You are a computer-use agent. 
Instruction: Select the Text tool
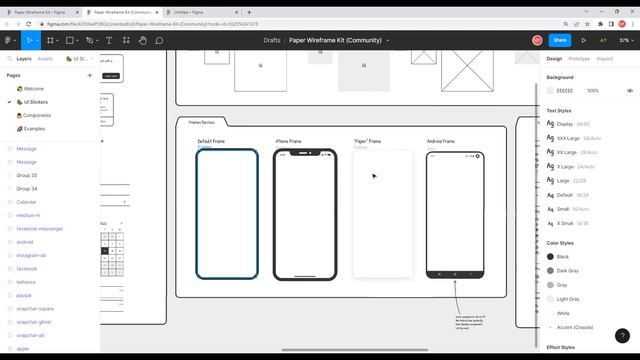tap(109, 40)
